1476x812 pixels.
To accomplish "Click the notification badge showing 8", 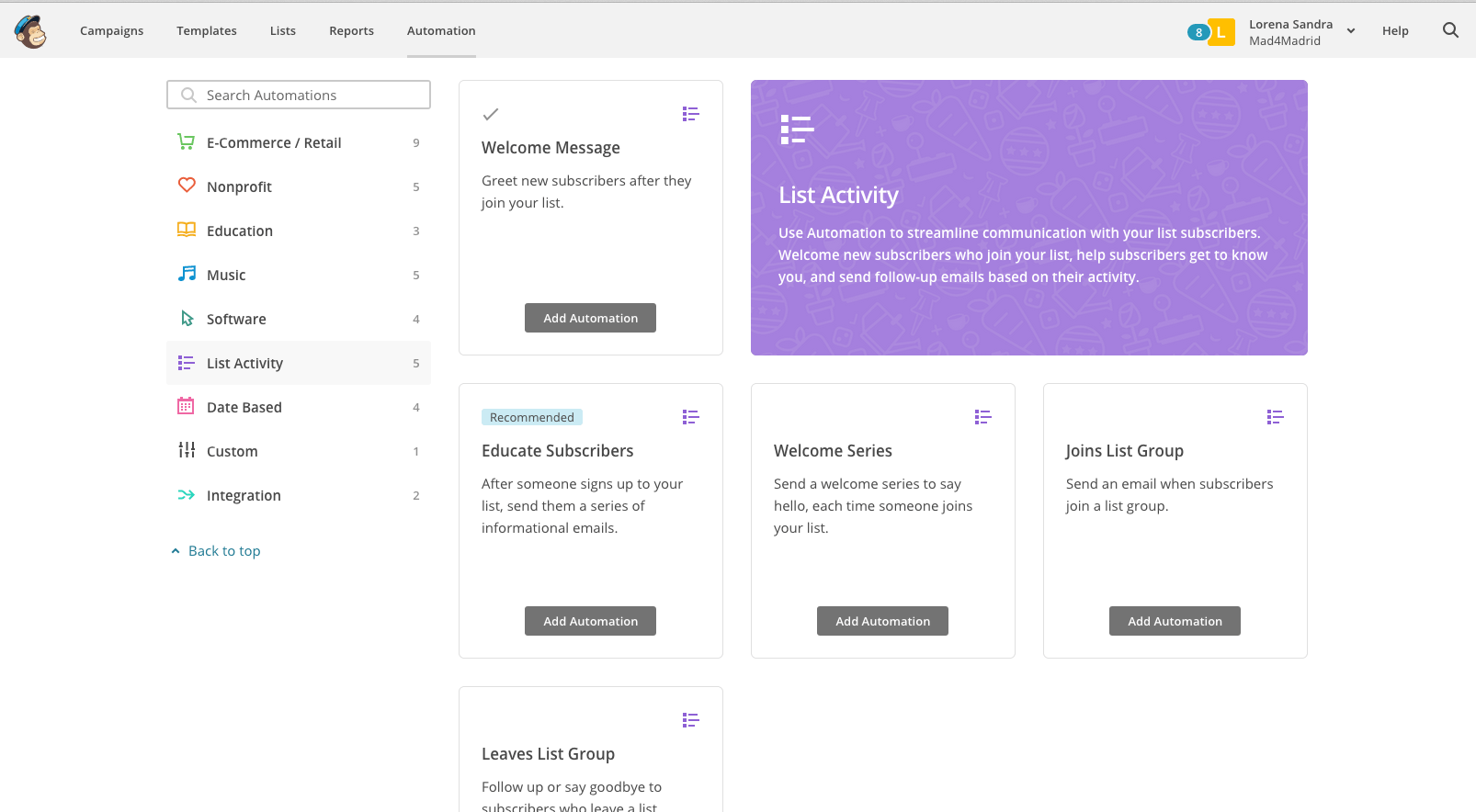I will [x=1198, y=32].
